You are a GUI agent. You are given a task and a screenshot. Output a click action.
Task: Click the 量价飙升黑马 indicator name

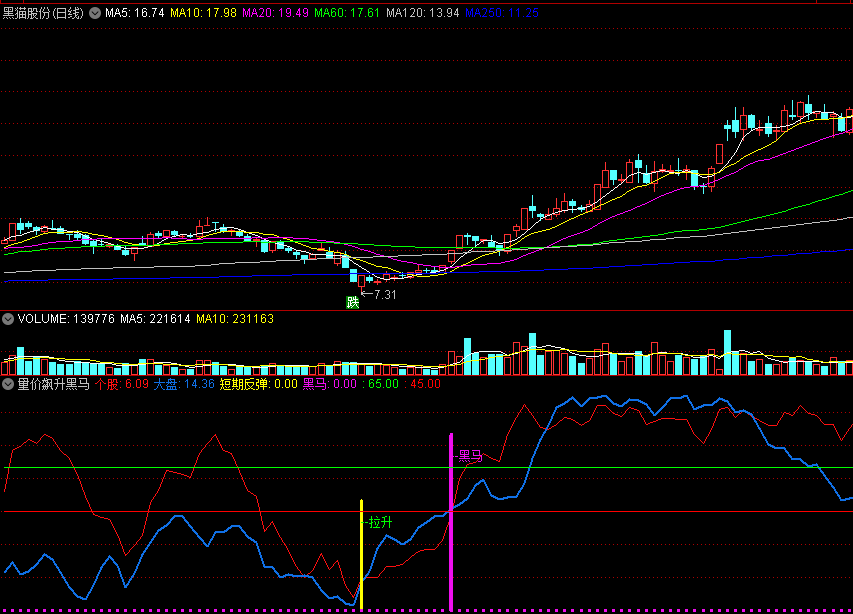pos(53,384)
